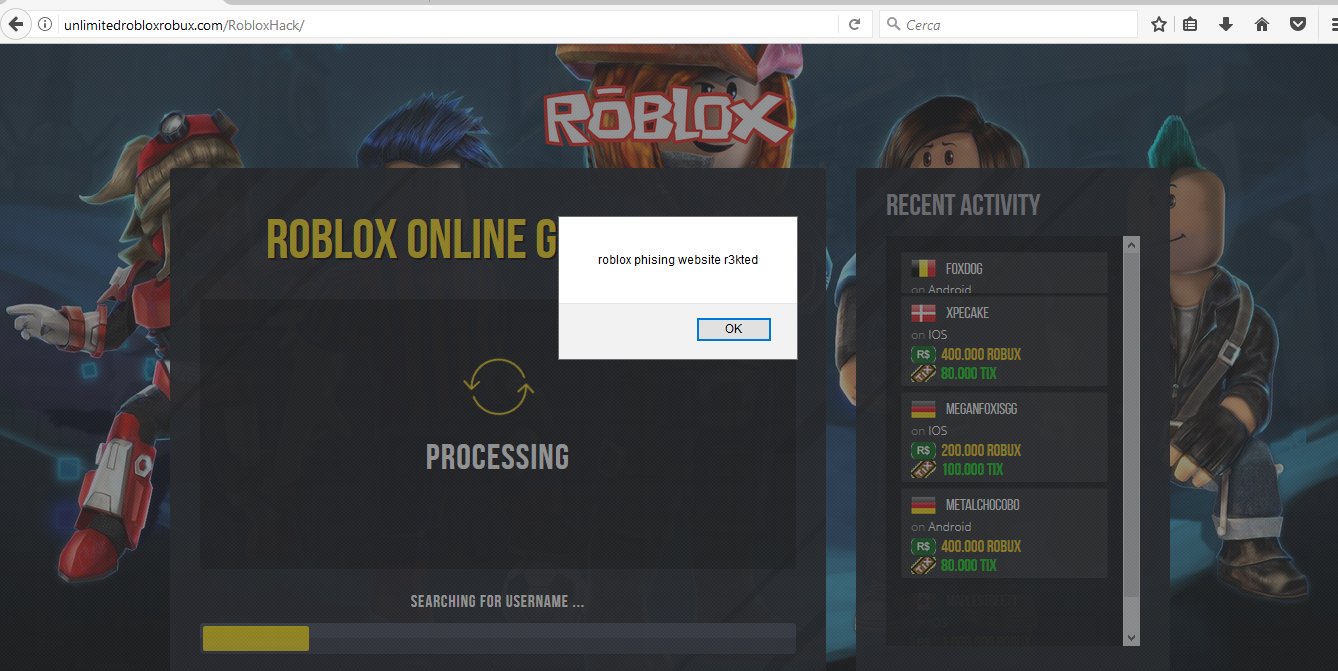Click 'on Android' under METALCHOCOBO
1338x671 pixels.
pyautogui.click(x=941, y=527)
